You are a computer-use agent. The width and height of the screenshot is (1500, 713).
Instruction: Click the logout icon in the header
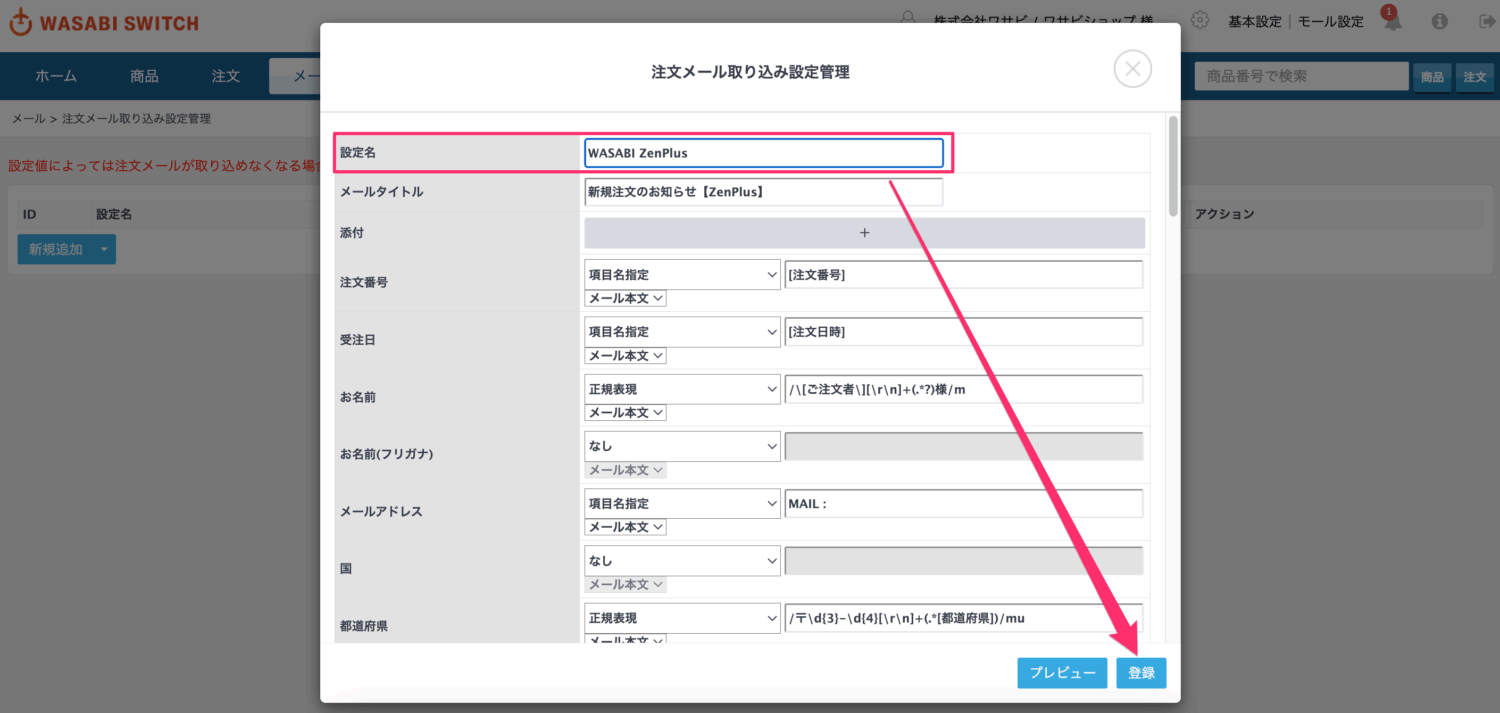tap(1486, 21)
